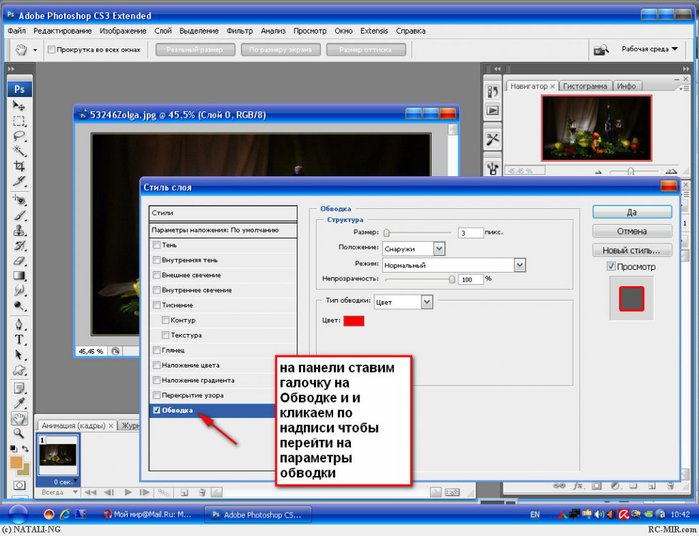Select the Gradient tool
Viewport: 699px width, 536px height.
(x=19, y=276)
